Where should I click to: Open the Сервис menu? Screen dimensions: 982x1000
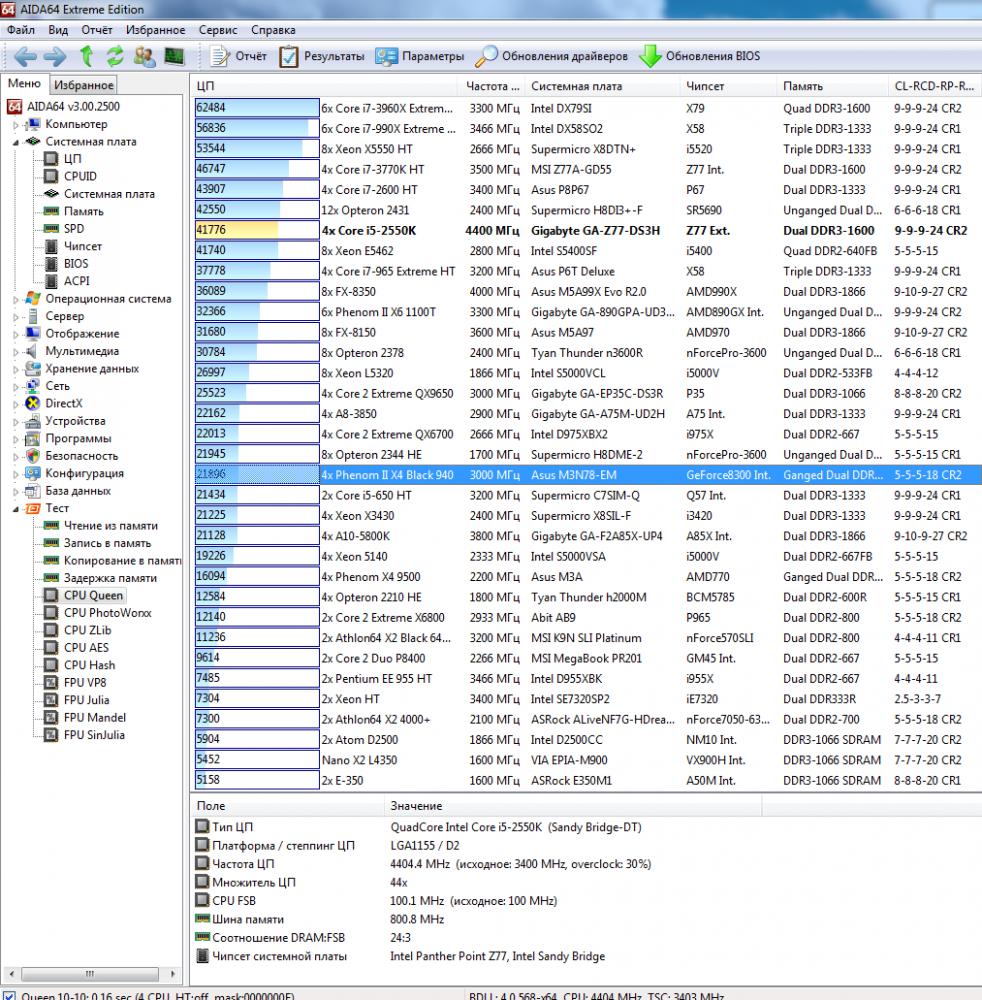point(218,30)
